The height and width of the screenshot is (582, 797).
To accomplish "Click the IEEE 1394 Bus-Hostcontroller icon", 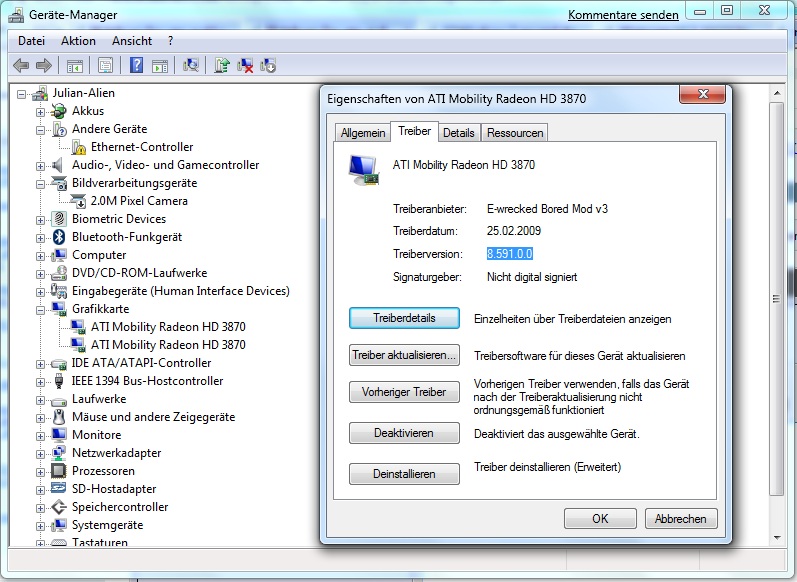I will pyautogui.click(x=59, y=381).
